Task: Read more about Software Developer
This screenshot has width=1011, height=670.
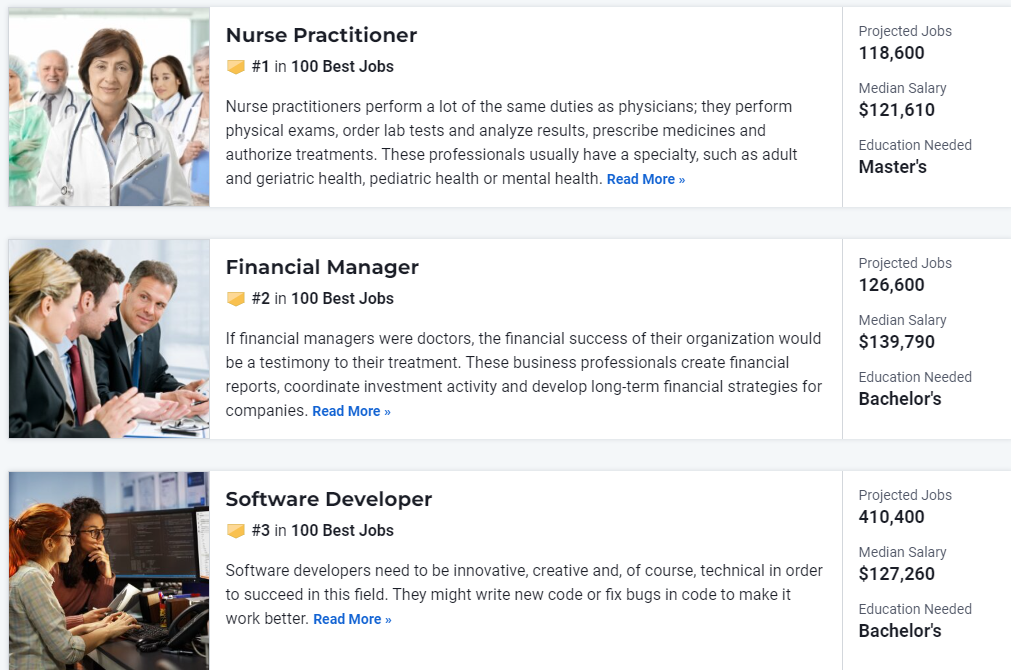Action: coord(352,620)
